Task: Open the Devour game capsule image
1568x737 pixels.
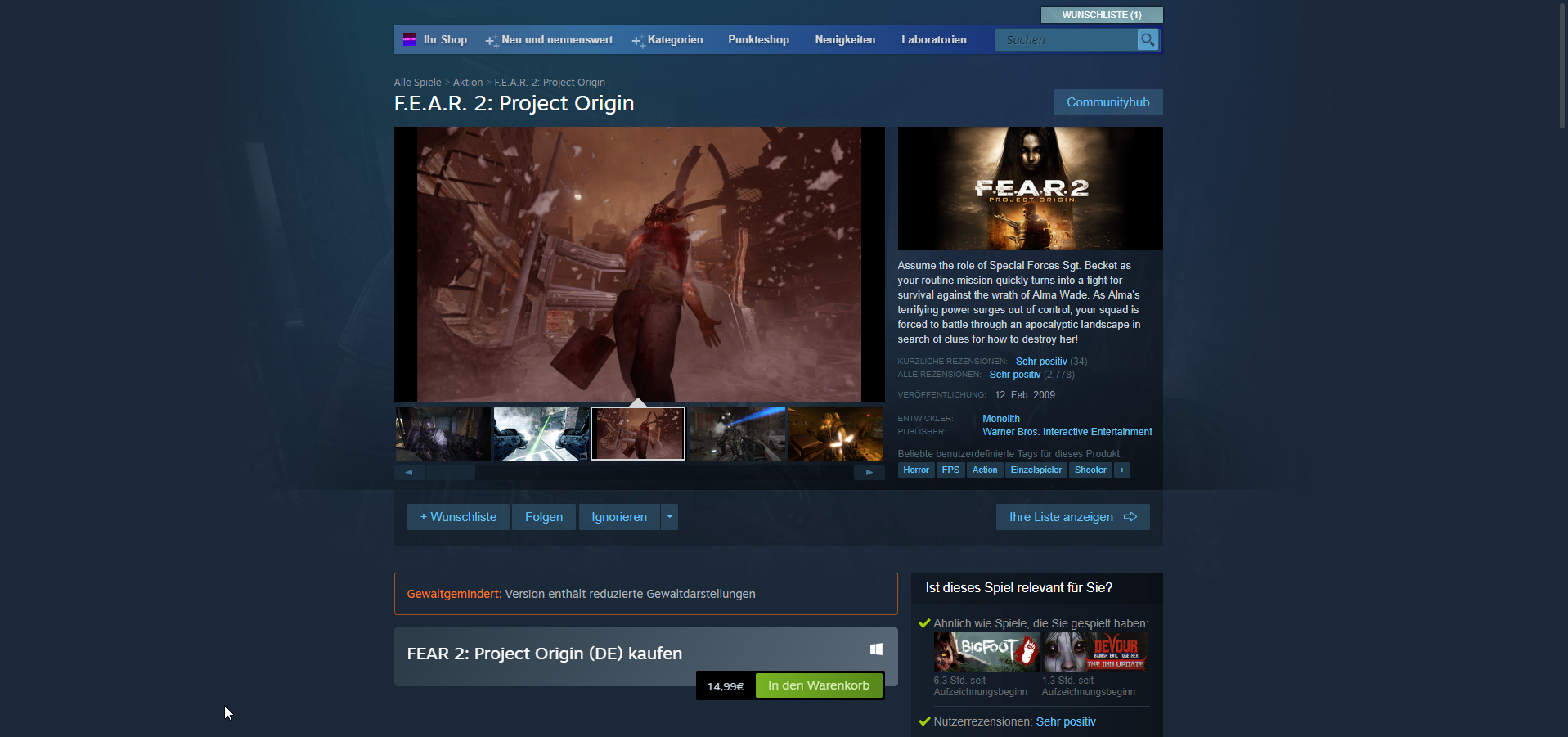Action: point(1094,652)
